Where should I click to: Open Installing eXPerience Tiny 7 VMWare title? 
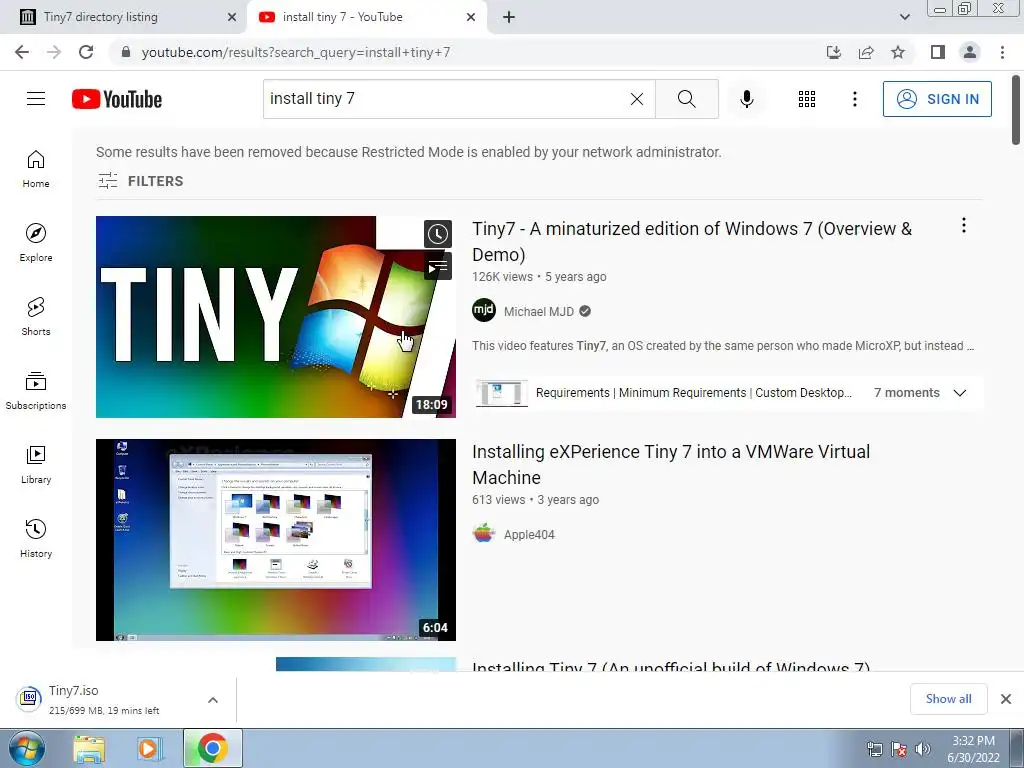click(671, 464)
